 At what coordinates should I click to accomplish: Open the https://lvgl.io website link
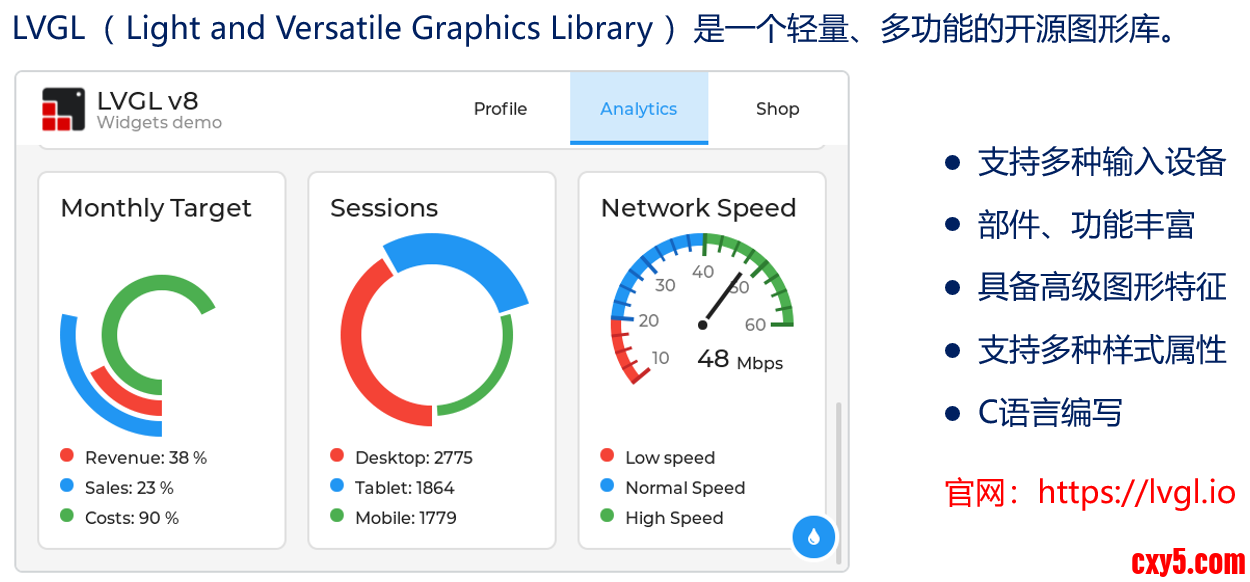[1136, 492]
